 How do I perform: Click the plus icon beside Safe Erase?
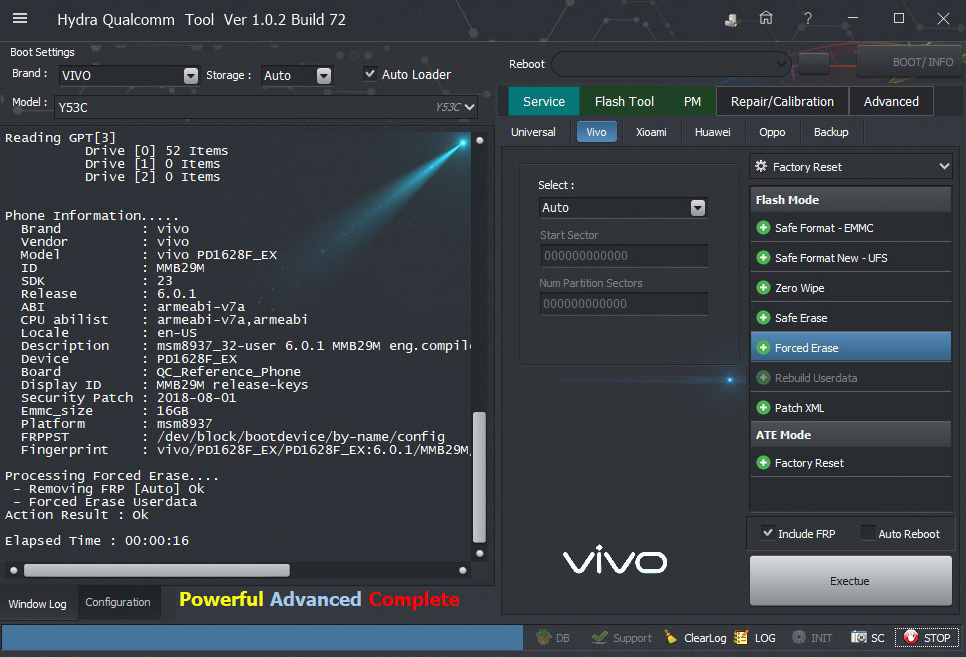(x=763, y=318)
